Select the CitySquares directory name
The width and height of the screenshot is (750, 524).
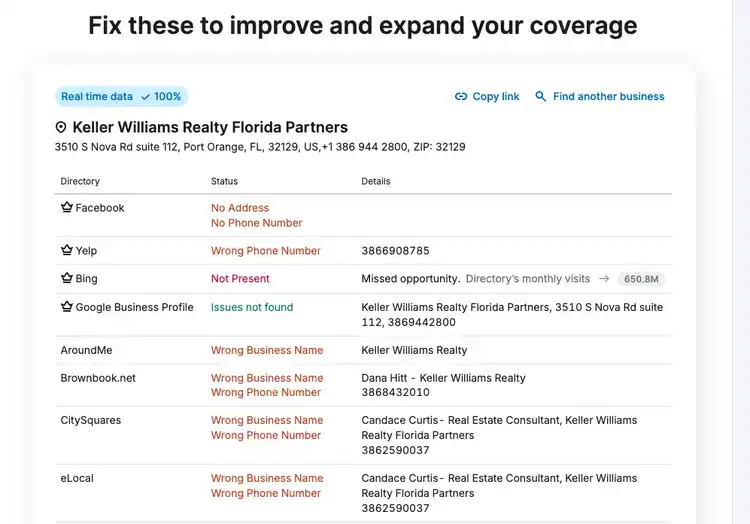point(90,421)
